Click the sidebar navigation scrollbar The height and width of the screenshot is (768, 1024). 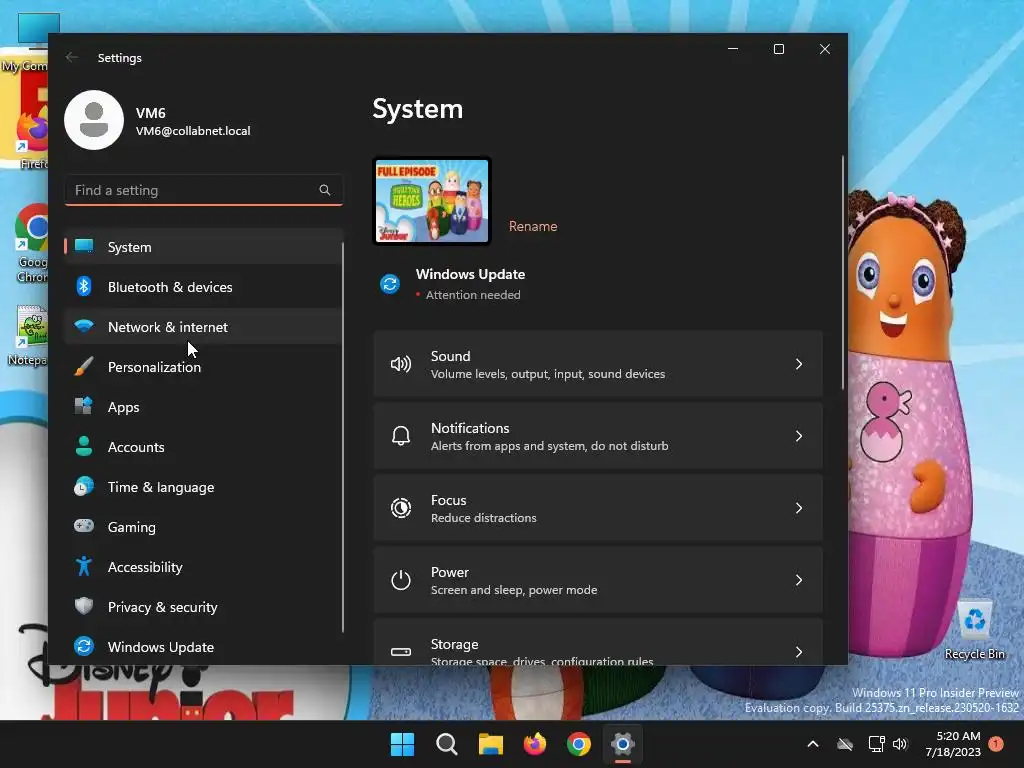pyautogui.click(x=343, y=438)
